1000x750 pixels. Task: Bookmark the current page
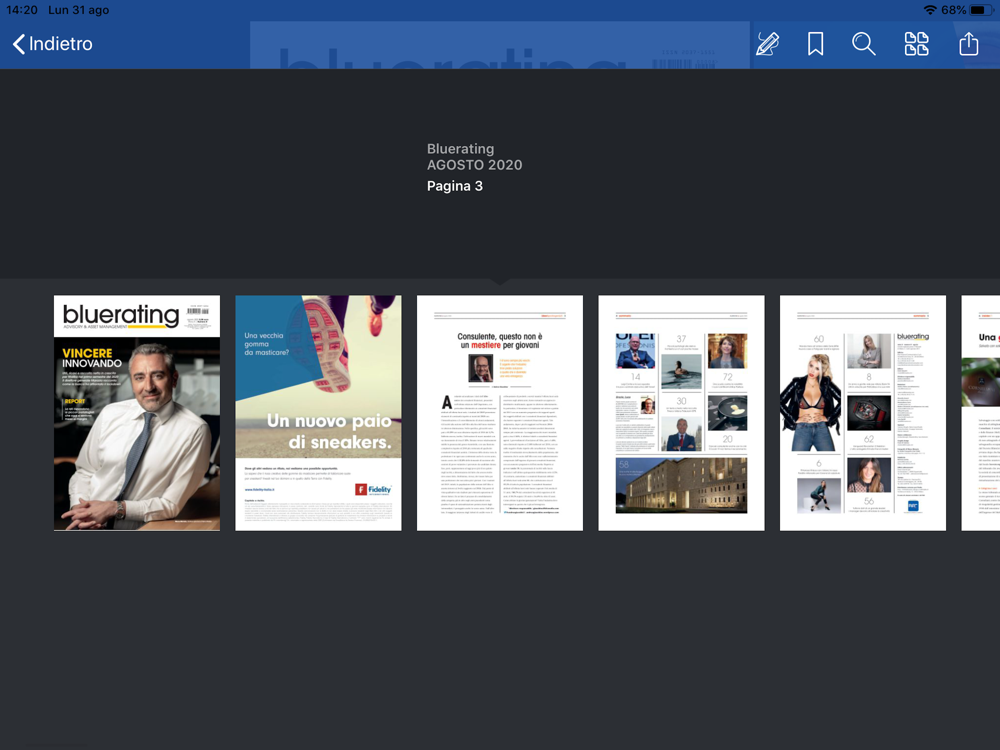[815, 43]
